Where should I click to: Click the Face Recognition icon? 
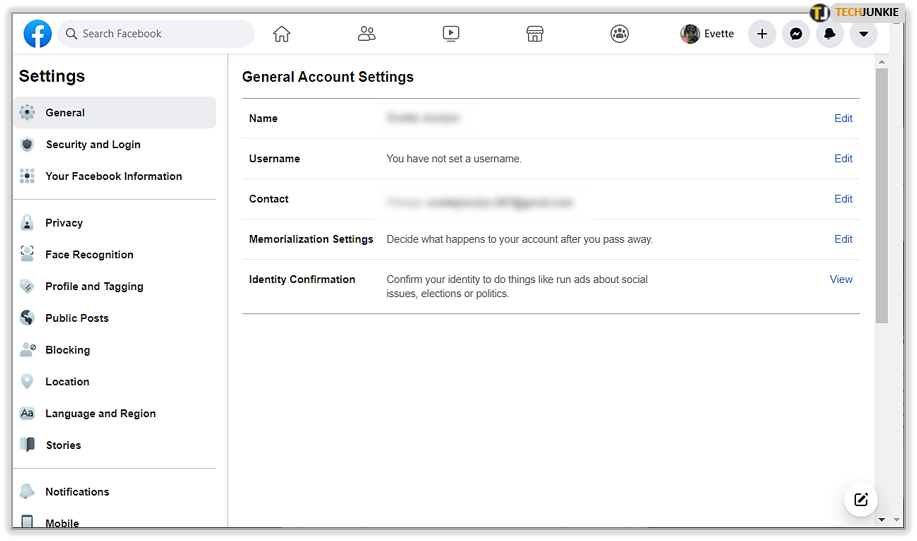[27, 254]
